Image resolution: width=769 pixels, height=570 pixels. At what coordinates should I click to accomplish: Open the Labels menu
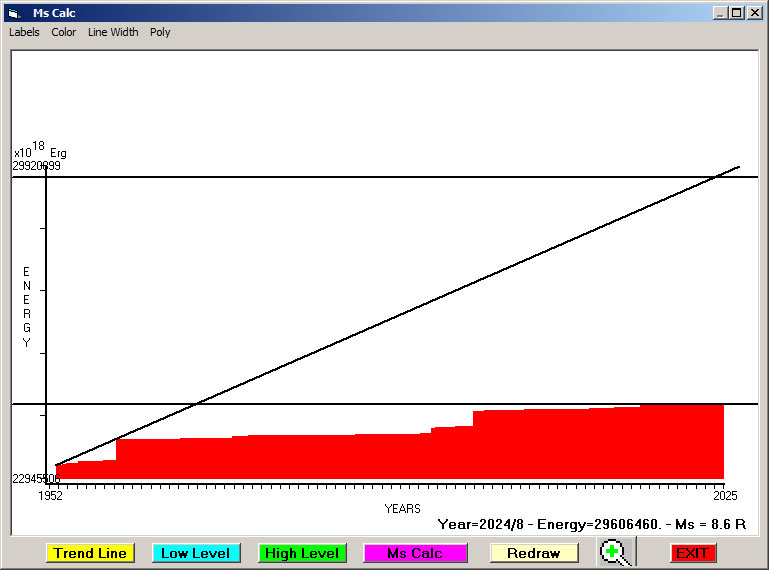[24, 32]
